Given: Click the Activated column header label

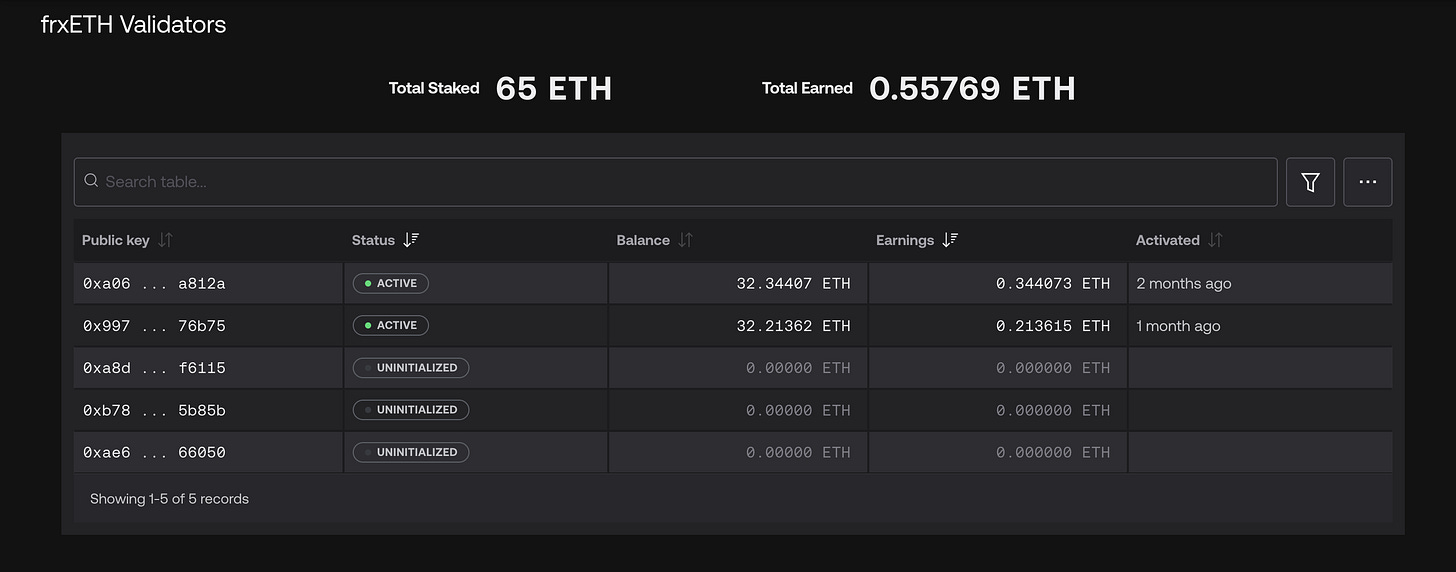Looking at the screenshot, I should click(1167, 240).
